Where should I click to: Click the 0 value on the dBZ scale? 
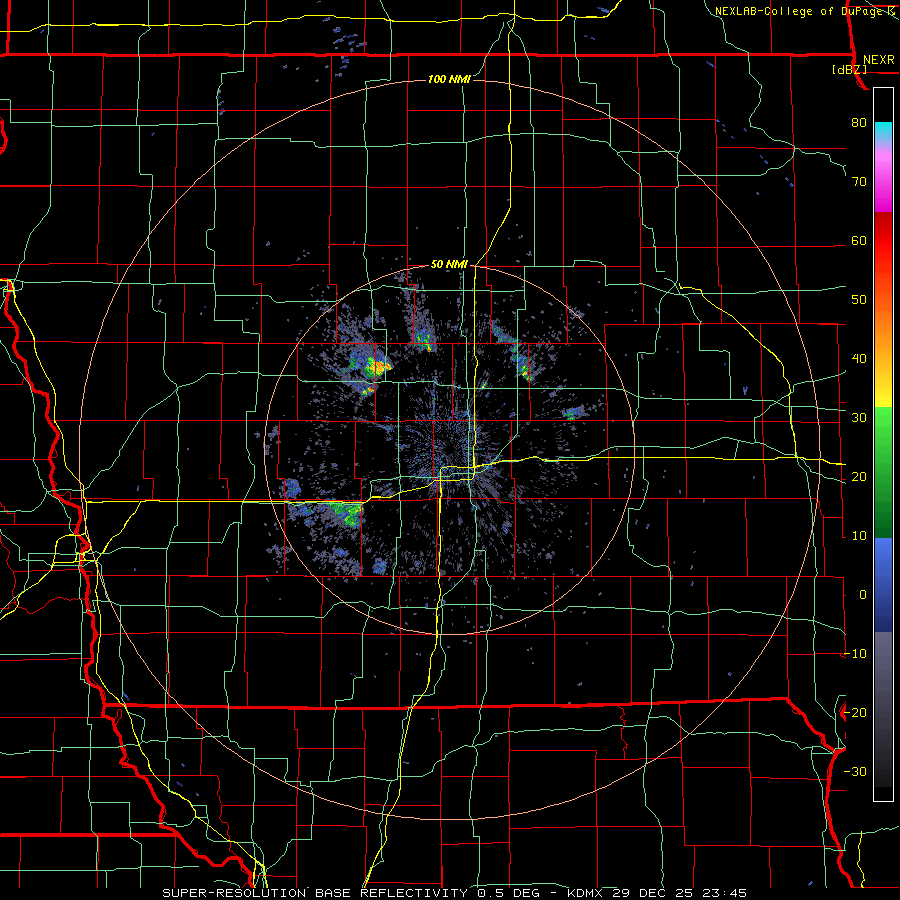pos(863,595)
